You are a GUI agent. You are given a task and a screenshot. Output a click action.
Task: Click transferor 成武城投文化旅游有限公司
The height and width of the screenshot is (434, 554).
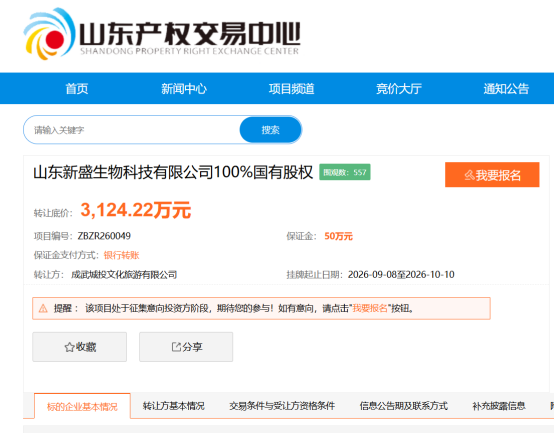(x=124, y=275)
